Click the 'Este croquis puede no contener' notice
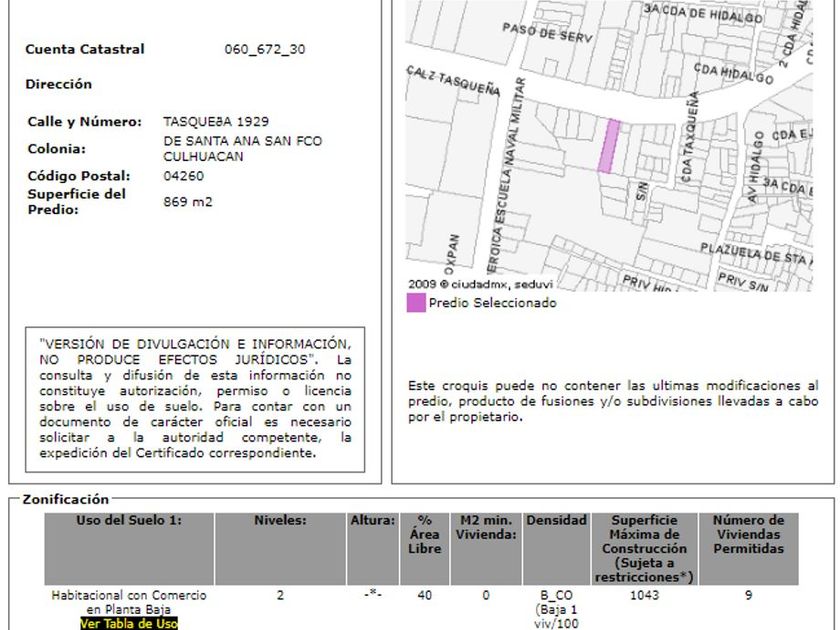Viewport: 840px width, 630px height. pos(613,401)
